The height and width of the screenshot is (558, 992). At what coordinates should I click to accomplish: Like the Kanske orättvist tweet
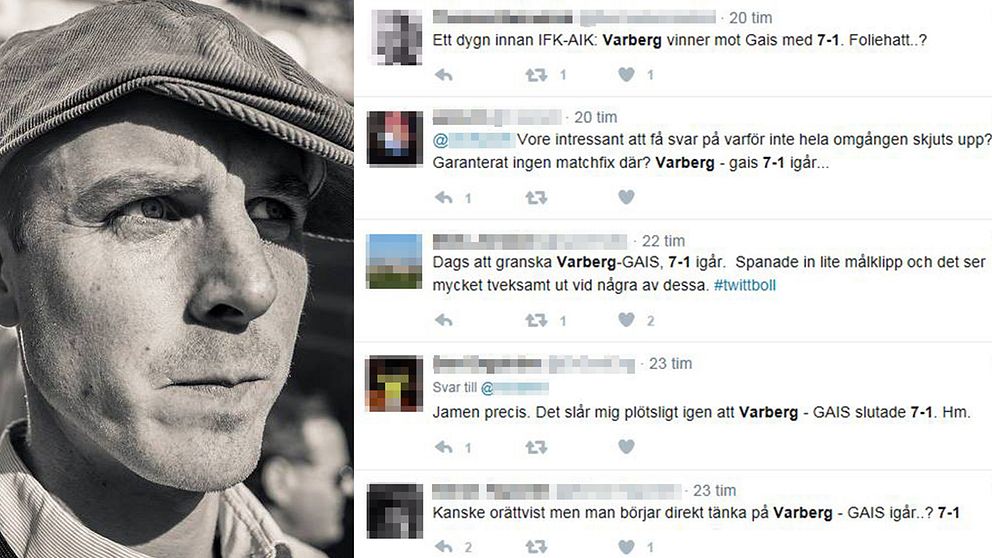[x=626, y=547]
